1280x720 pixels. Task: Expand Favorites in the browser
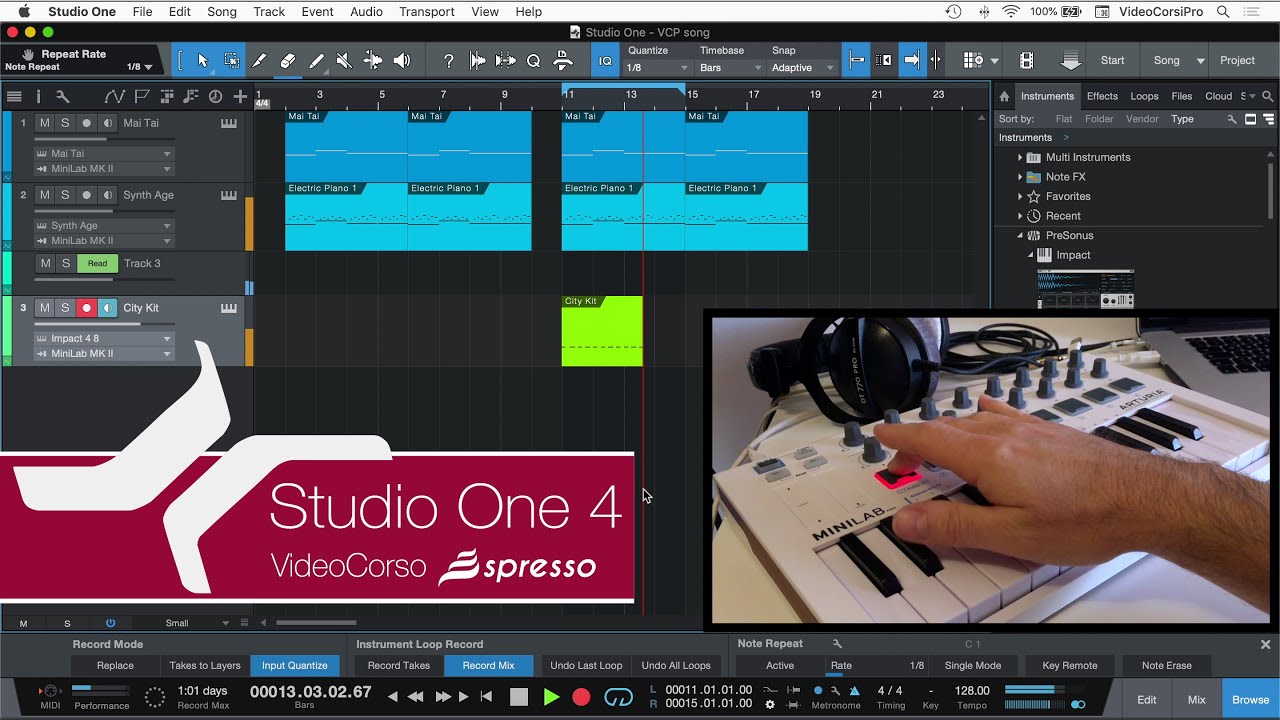[x=1020, y=196]
